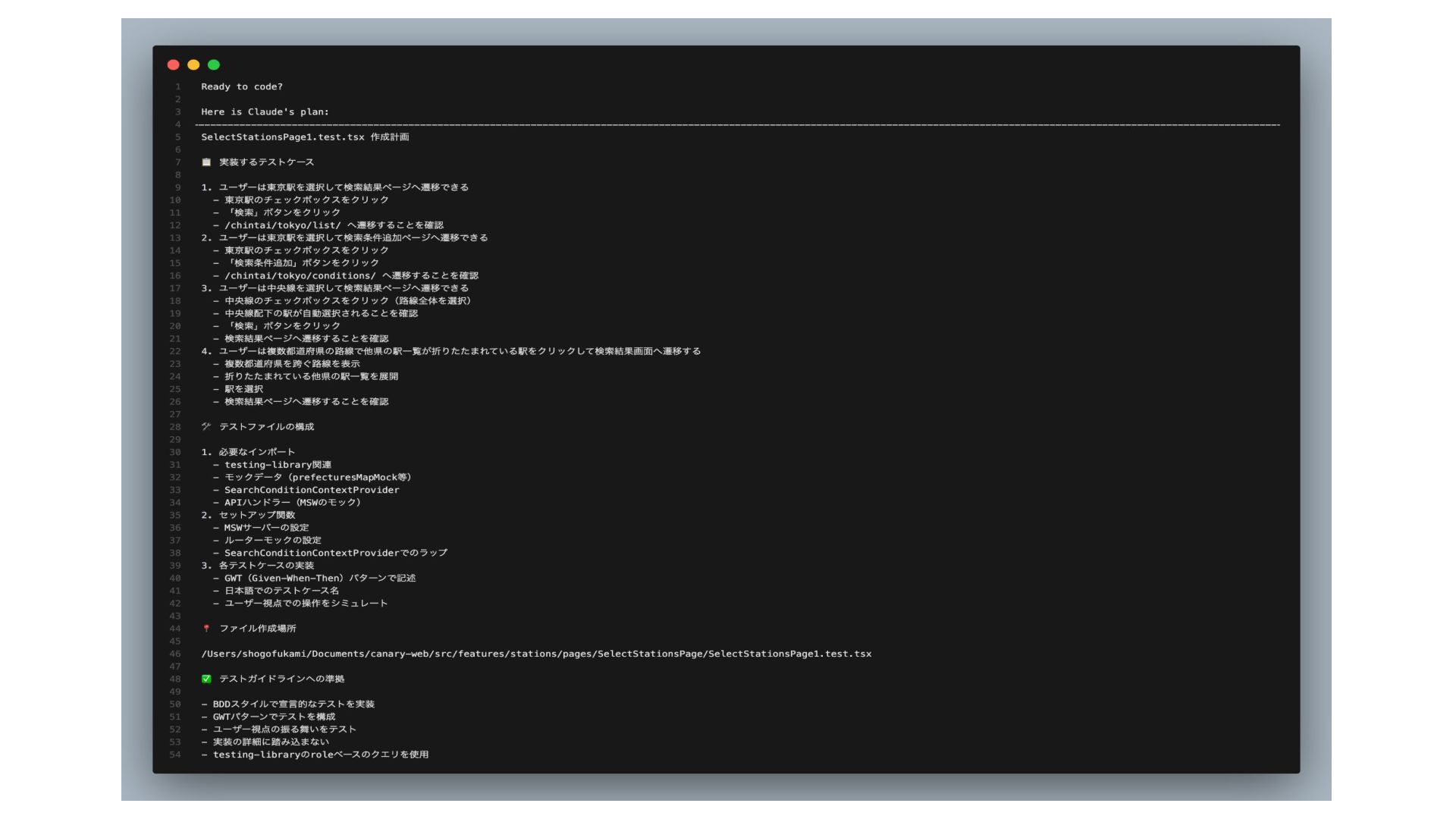
Task: Click the red close window dot
Action: pyautogui.click(x=173, y=64)
